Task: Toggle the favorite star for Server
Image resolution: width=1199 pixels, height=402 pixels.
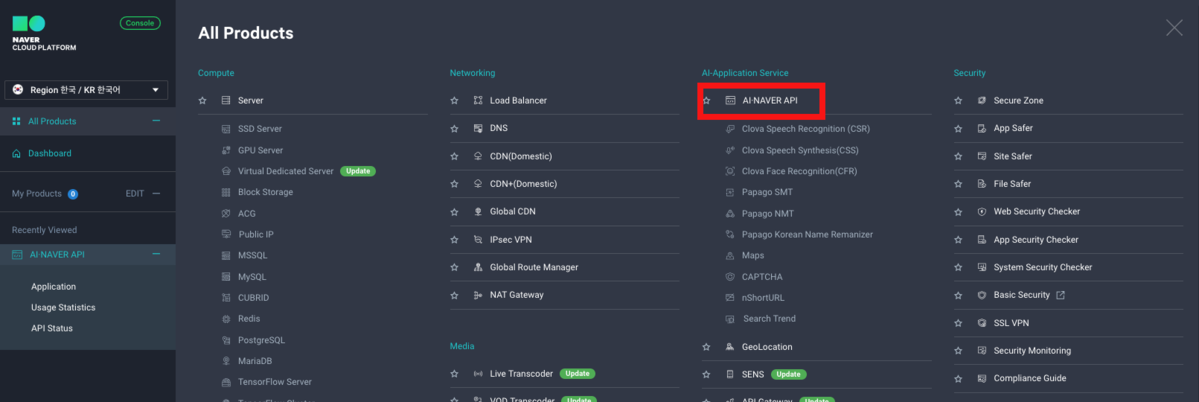Action: coord(203,101)
